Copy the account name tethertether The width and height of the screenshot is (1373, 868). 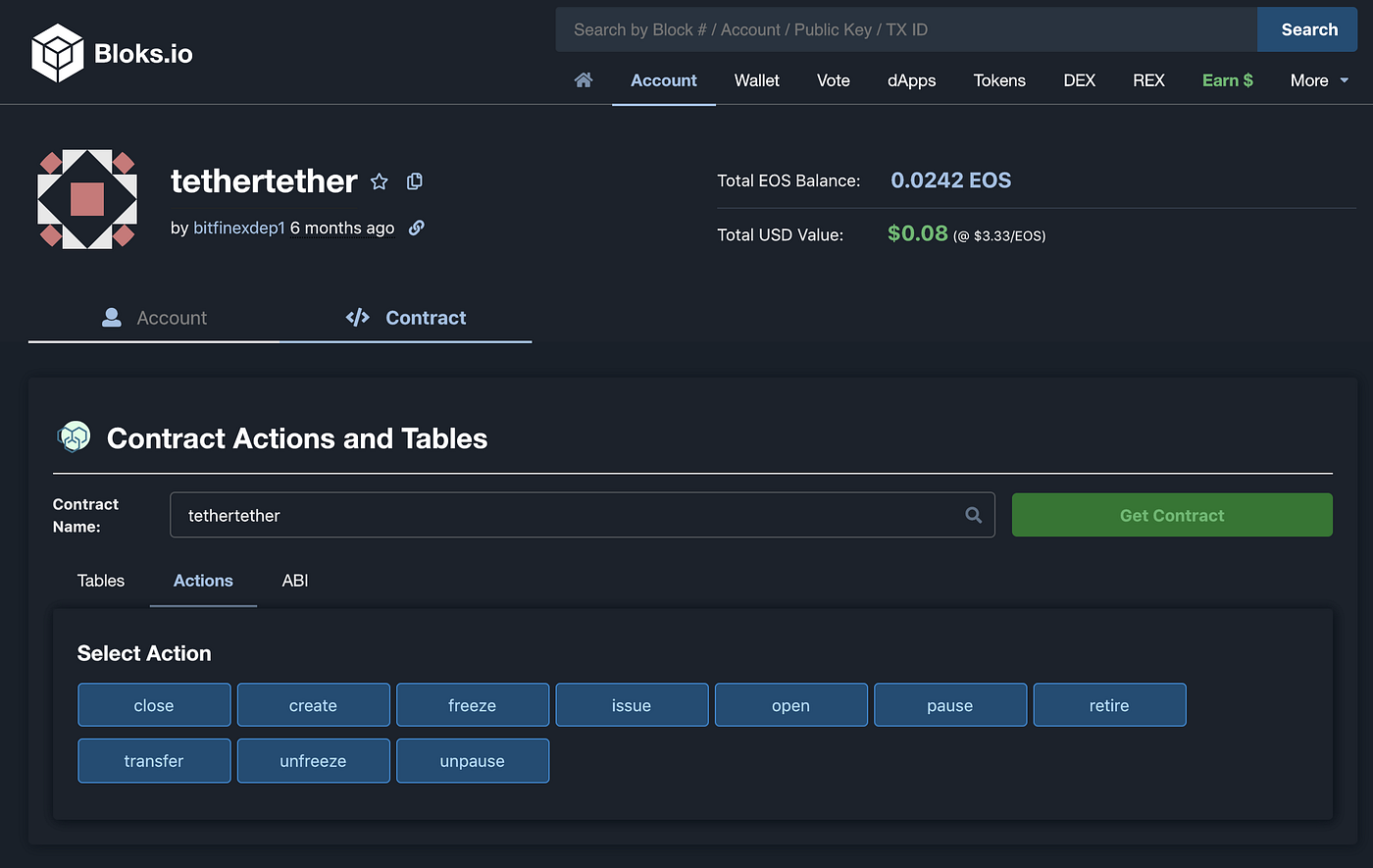click(415, 181)
